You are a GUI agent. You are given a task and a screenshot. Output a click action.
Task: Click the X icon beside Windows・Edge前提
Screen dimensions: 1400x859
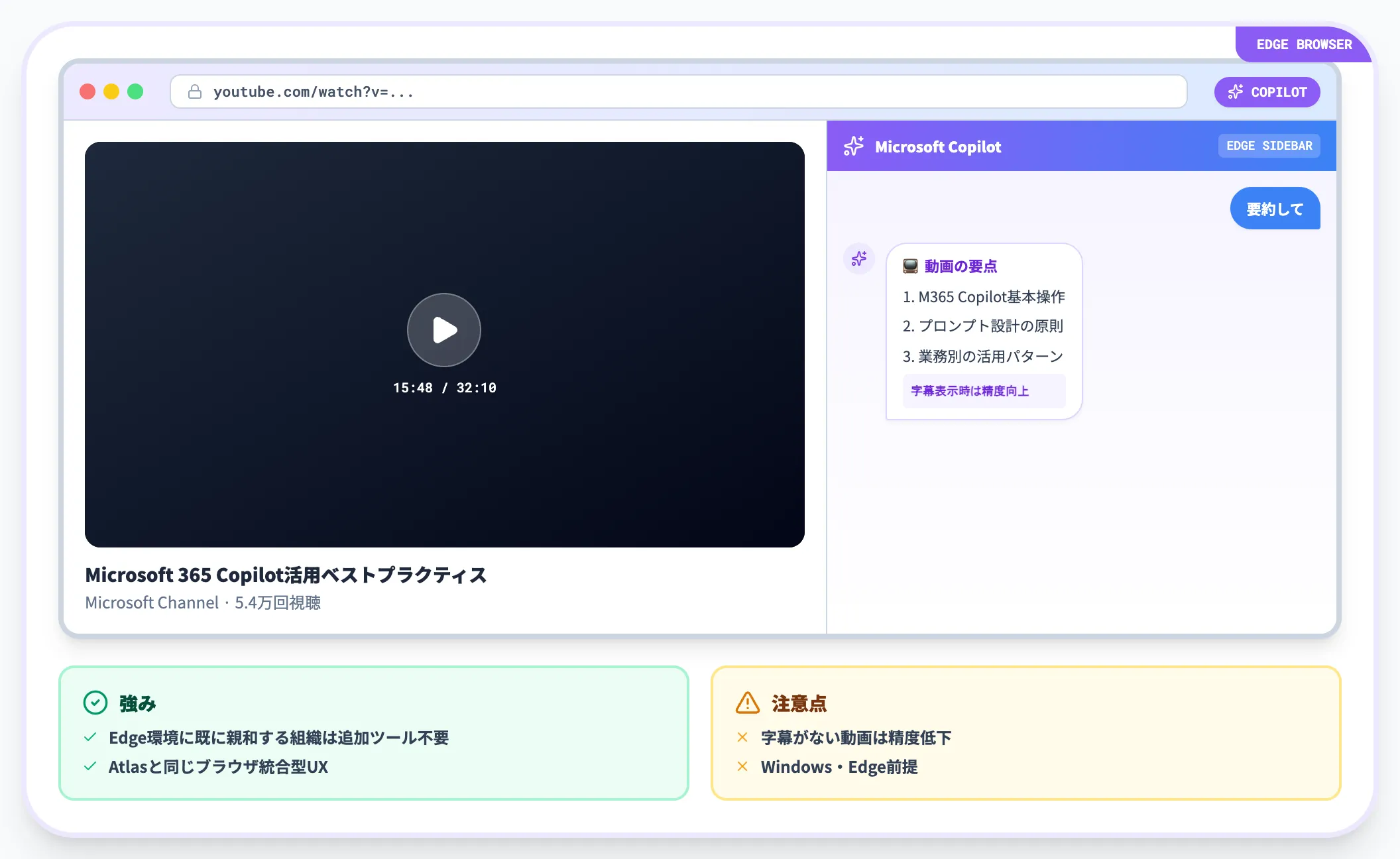tap(742, 766)
